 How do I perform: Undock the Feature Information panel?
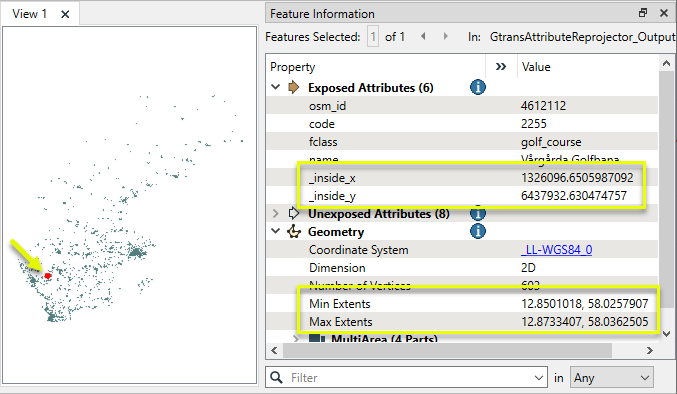pyautogui.click(x=643, y=13)
